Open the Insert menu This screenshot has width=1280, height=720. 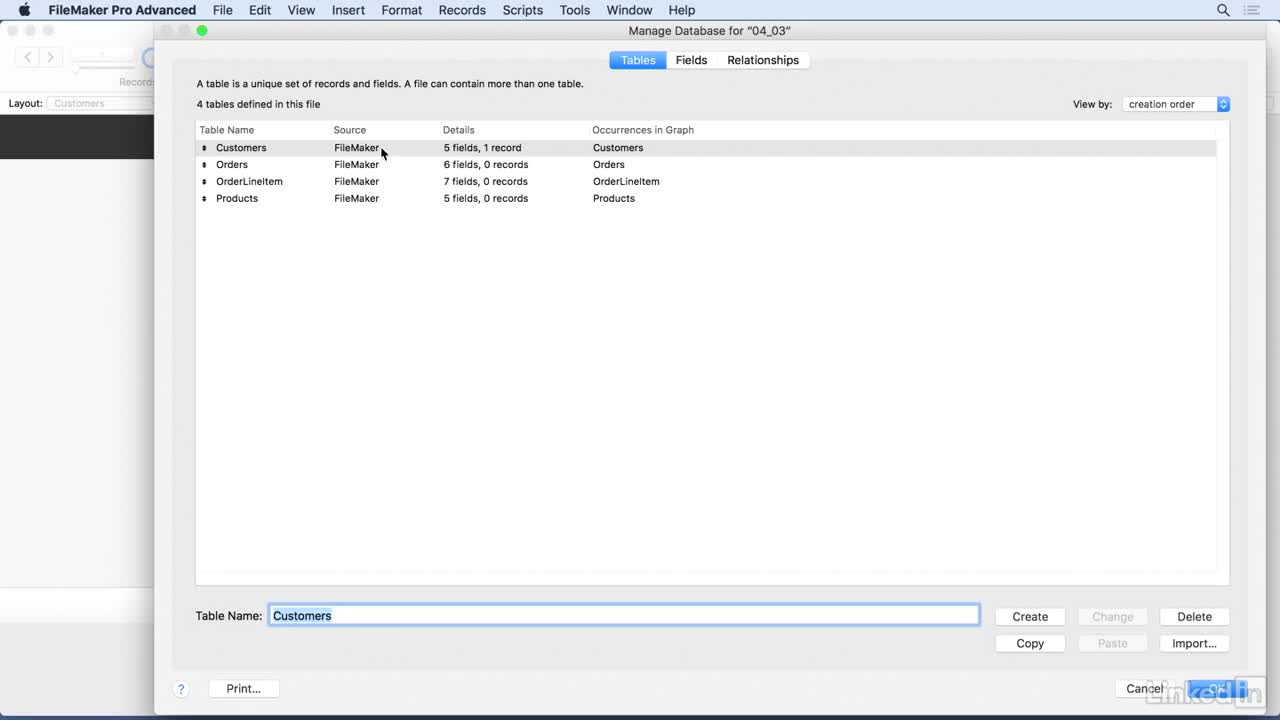point(349,10)
